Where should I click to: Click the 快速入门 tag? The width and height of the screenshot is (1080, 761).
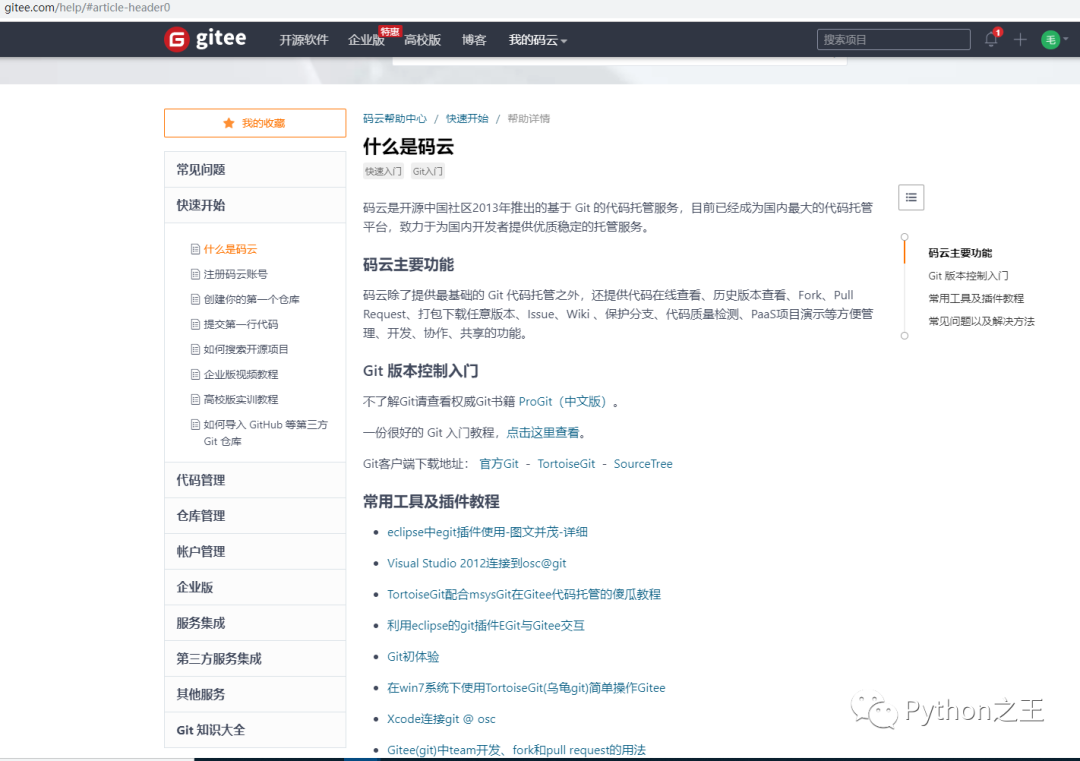pyautogui.click(x=383, y=171)
